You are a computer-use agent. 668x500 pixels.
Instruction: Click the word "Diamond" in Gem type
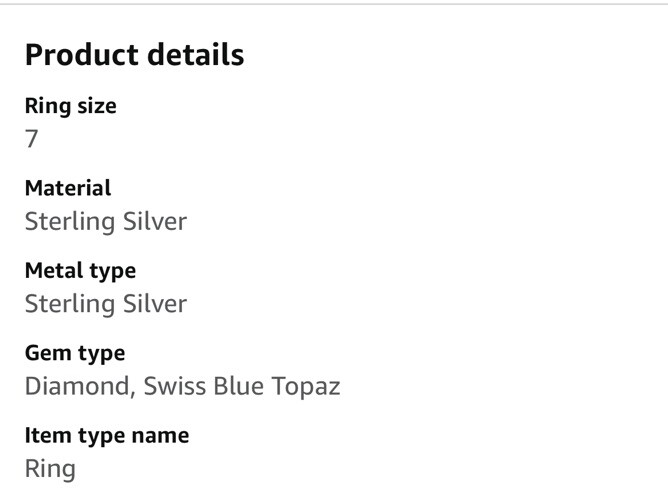point(76,386)
